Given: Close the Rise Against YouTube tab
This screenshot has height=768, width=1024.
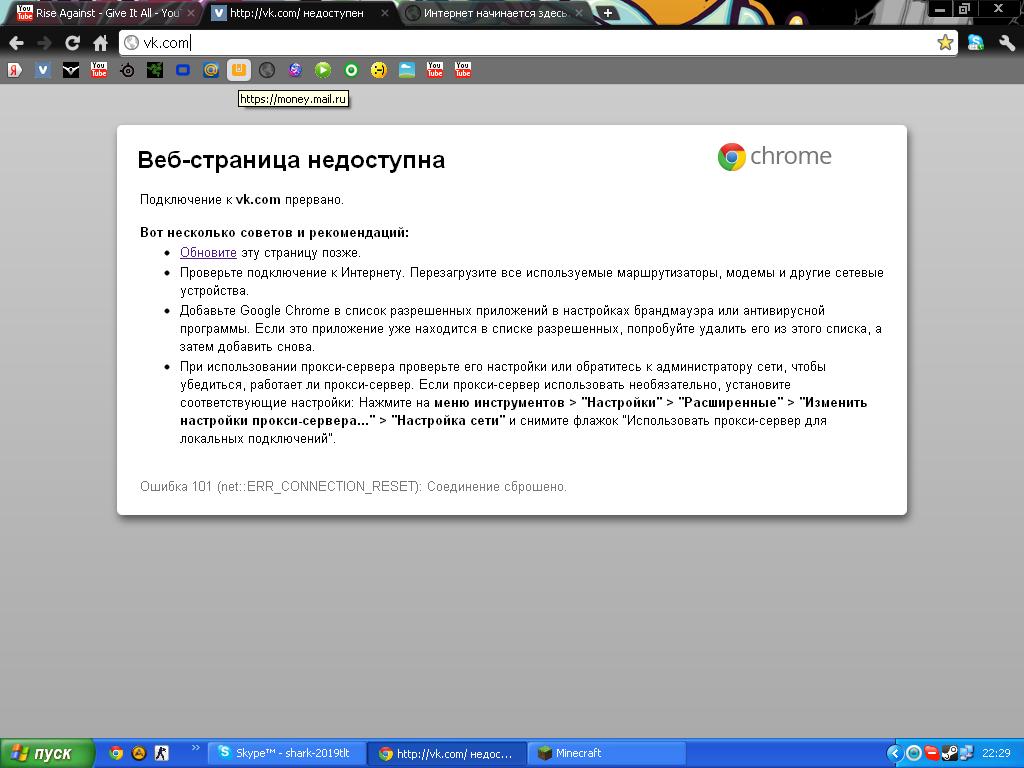Looking at the screenshot, I should click(191, 13).
